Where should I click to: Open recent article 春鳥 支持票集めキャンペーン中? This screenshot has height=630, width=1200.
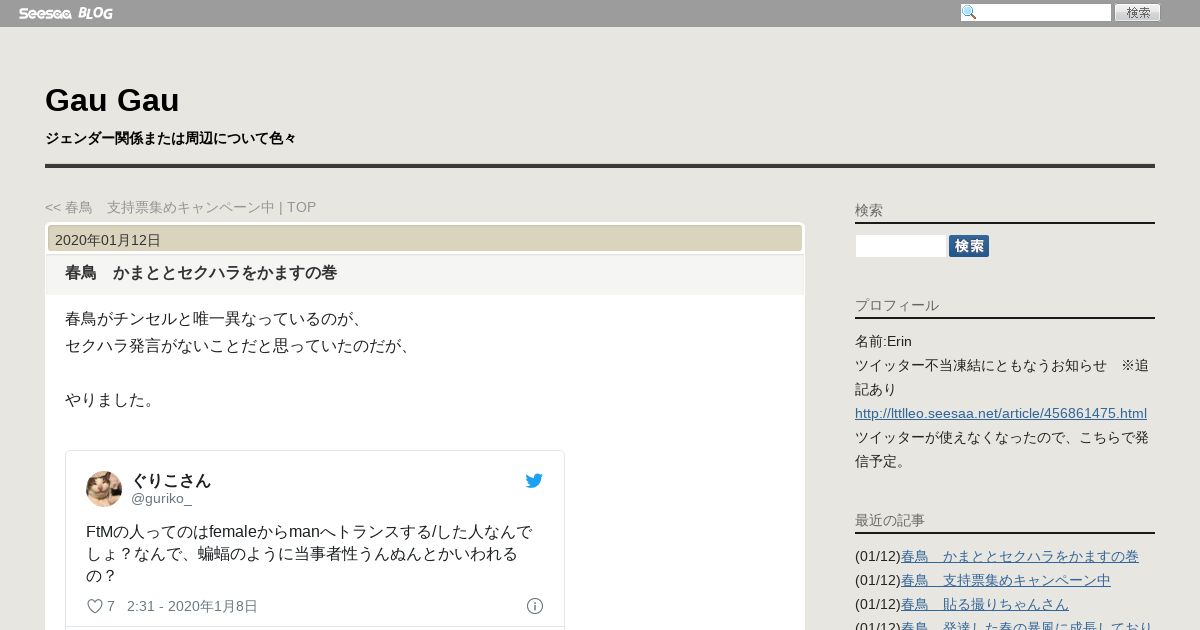coord(1006,580)
